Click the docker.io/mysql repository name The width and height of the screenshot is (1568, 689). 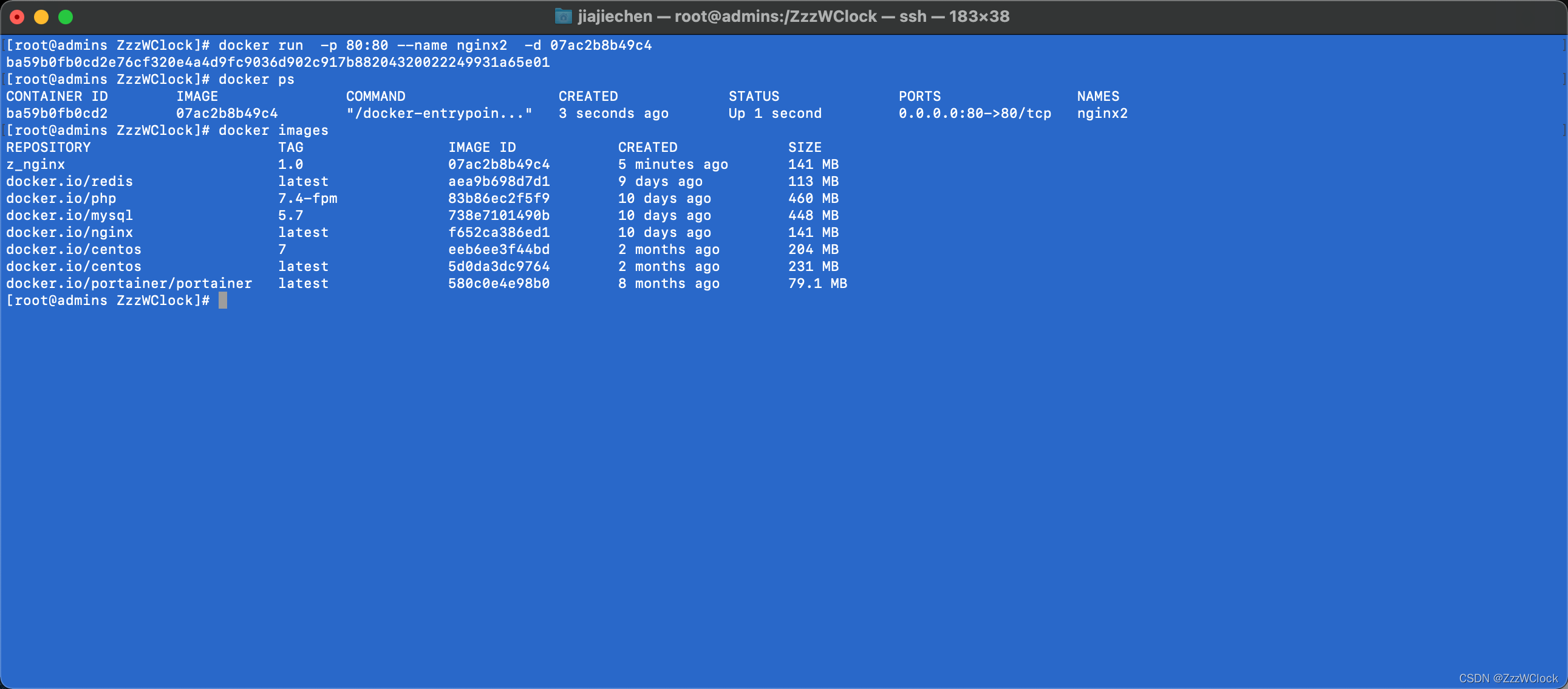click(69, 216)
